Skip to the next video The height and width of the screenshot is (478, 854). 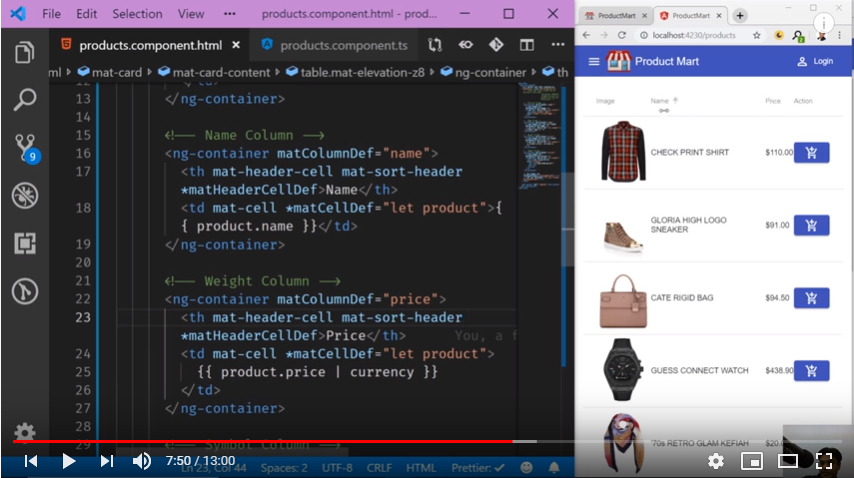pyautogui.click(x=107, y=461)
